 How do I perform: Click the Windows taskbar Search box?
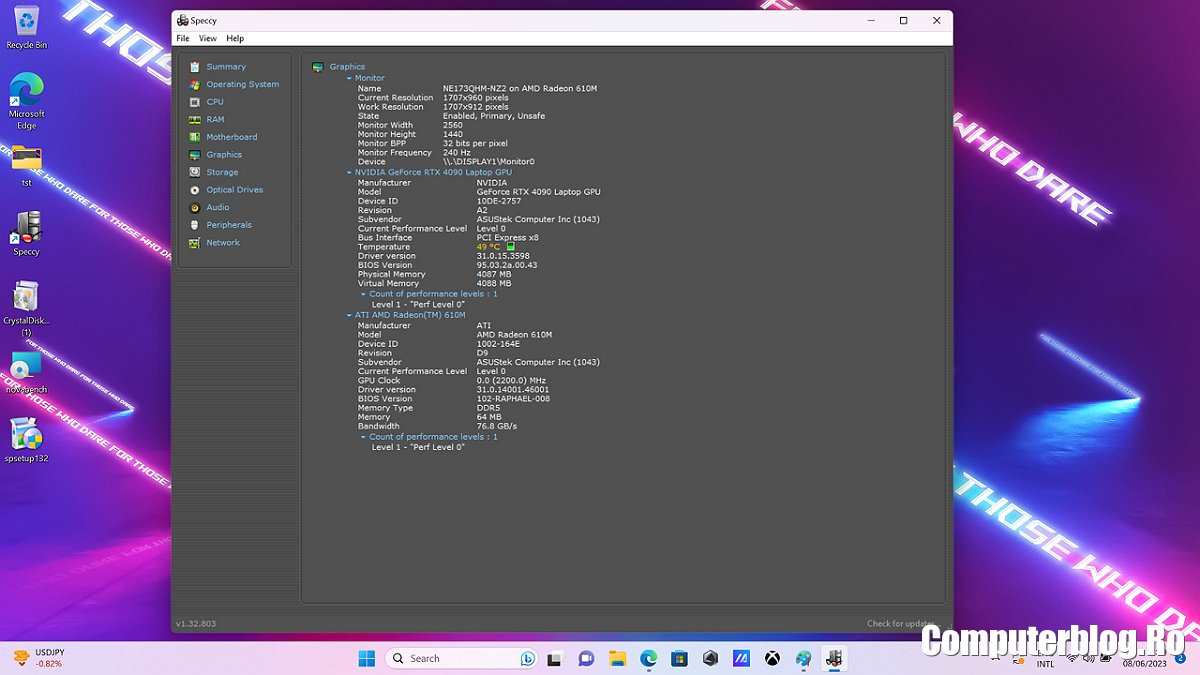[450, 658]
